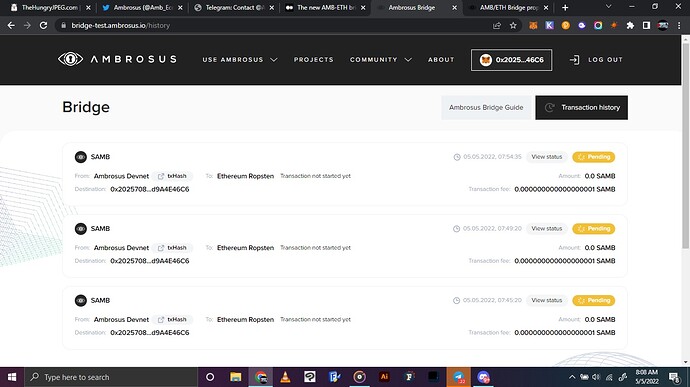Open the tab search dropdown arrow
Image resolution: width=690 pixels, height=387 pixels.
coord(609,7)
